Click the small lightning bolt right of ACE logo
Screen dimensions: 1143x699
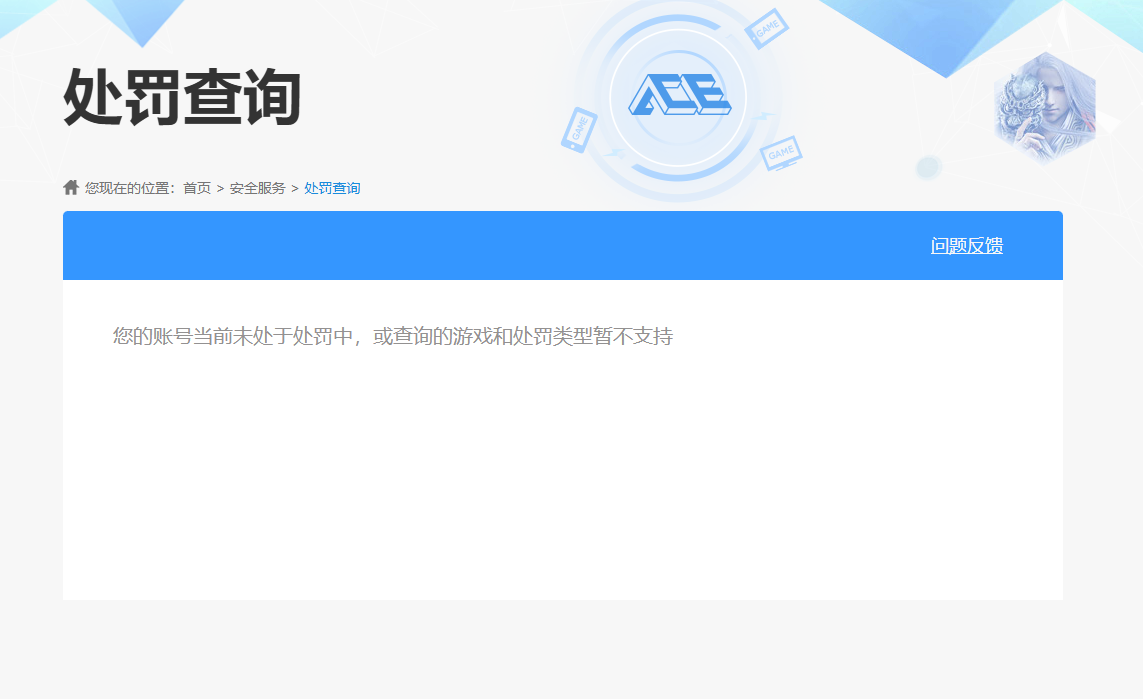[765, 117]
